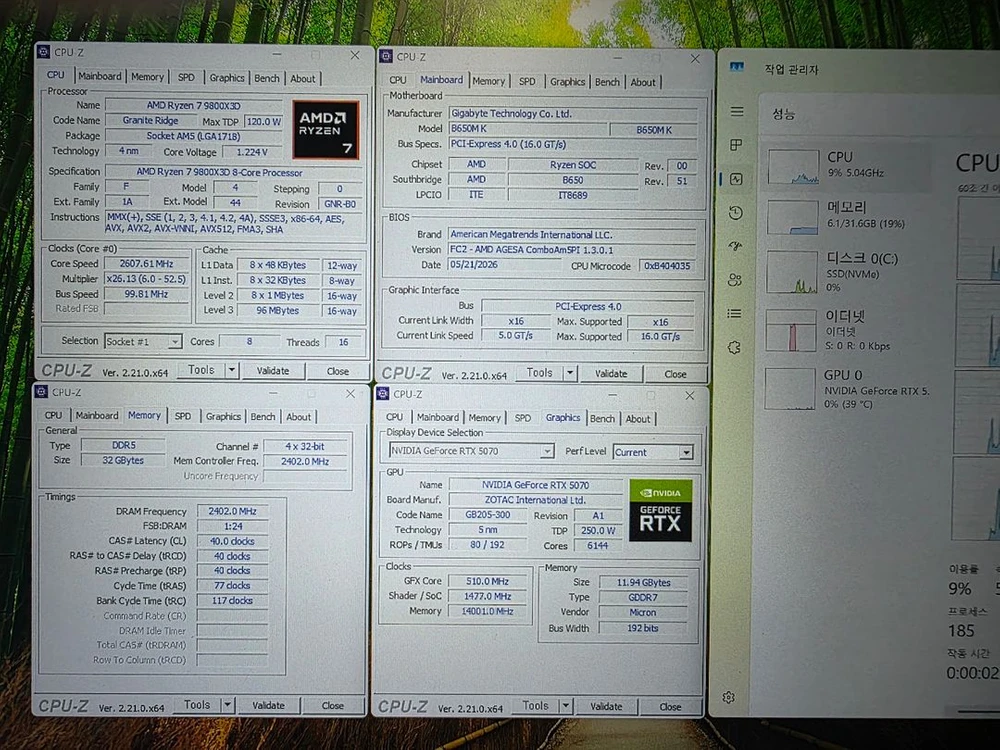Click Validate in Memory CPU-Z window
Image resolution: width=1000 pixels, height=750 pixels.
[x=268, y=705]
